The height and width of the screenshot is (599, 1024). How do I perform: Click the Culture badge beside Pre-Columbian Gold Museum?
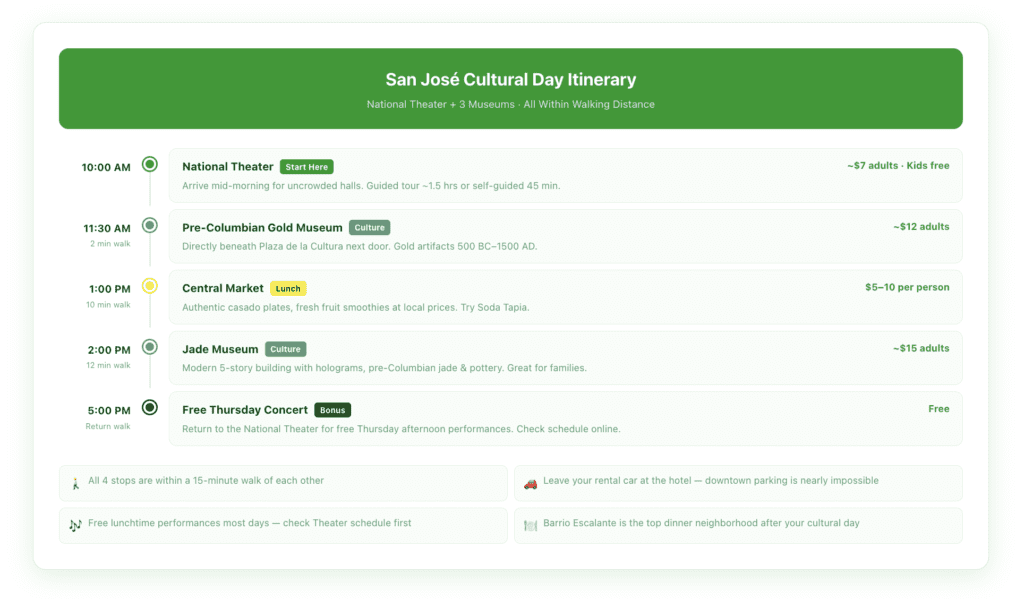369,228
